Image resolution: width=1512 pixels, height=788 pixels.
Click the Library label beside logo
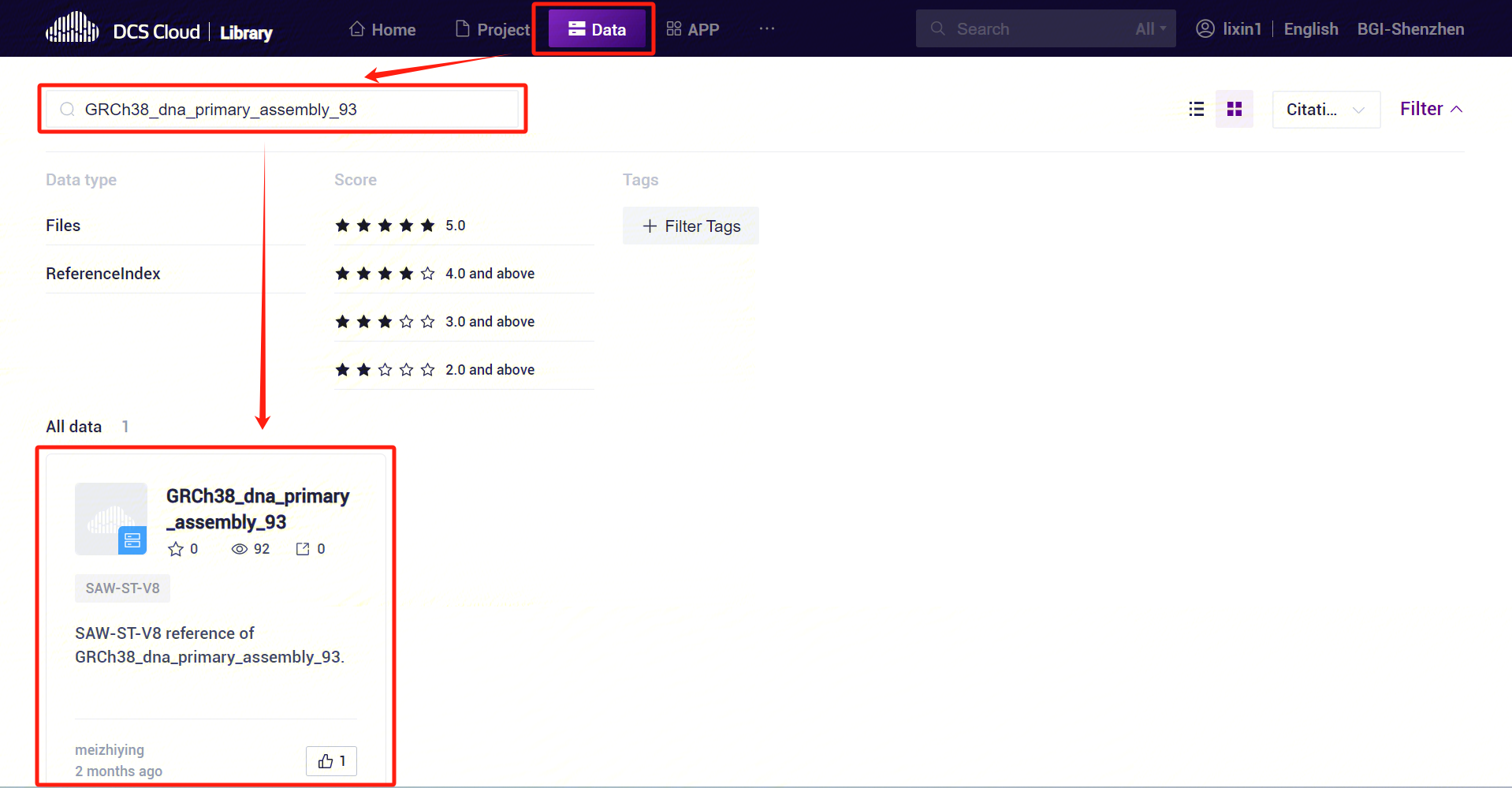click(246, 32)
